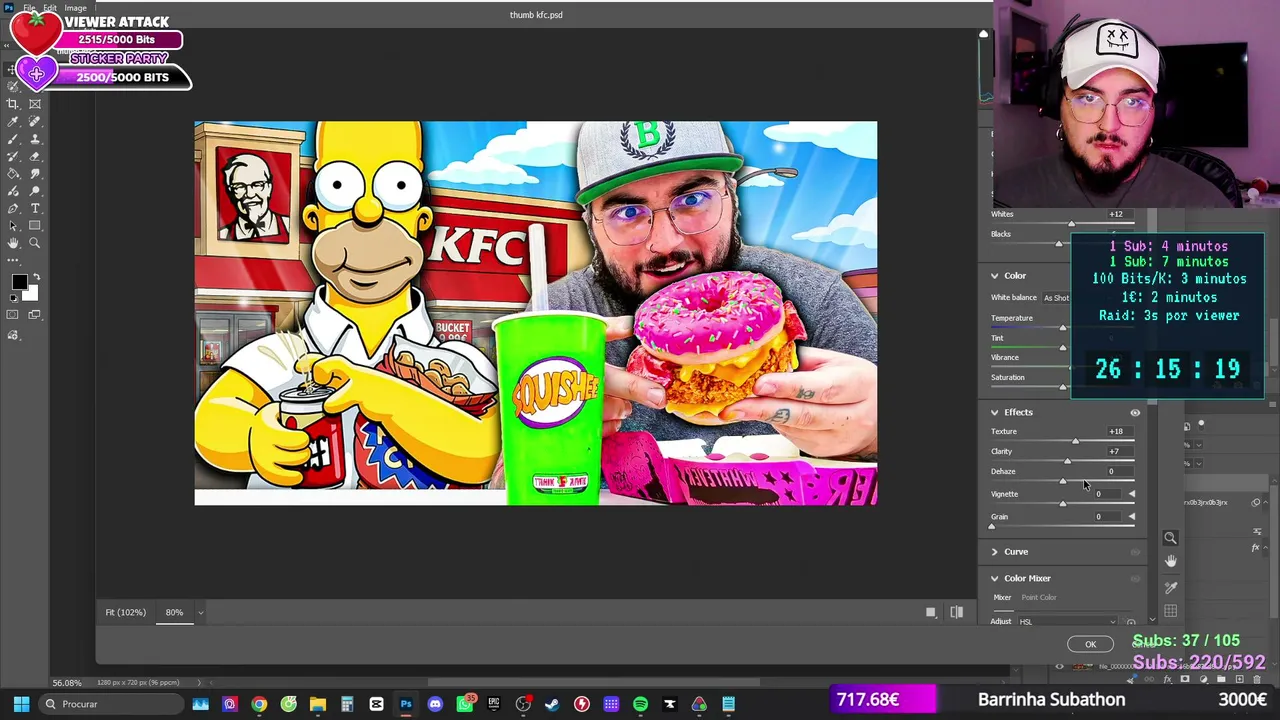Select the Paint Bucket tool
This screenshot has height=720, width=1280.
13,174
